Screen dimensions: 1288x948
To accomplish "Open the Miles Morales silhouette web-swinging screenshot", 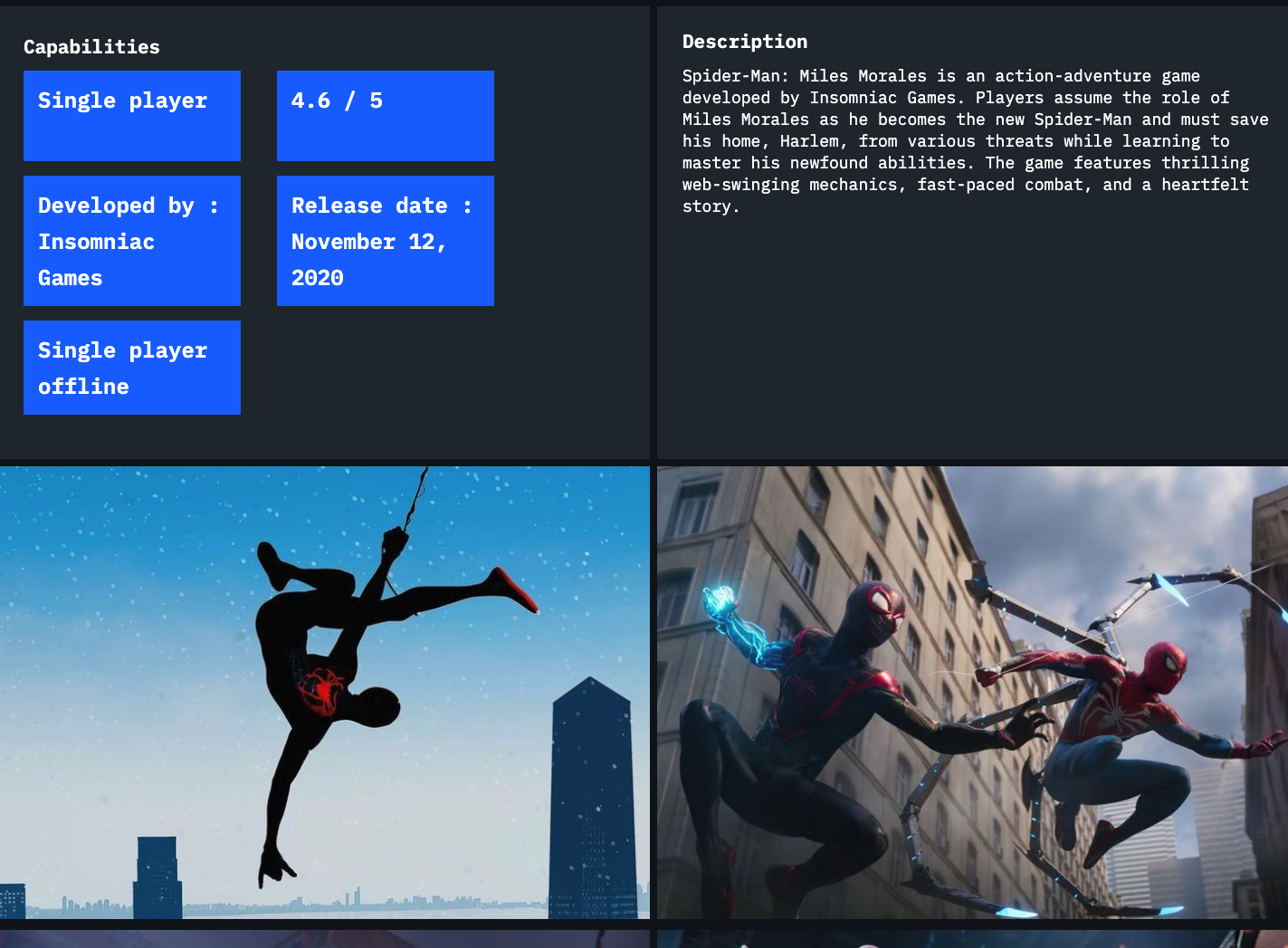I will (325, 693).
